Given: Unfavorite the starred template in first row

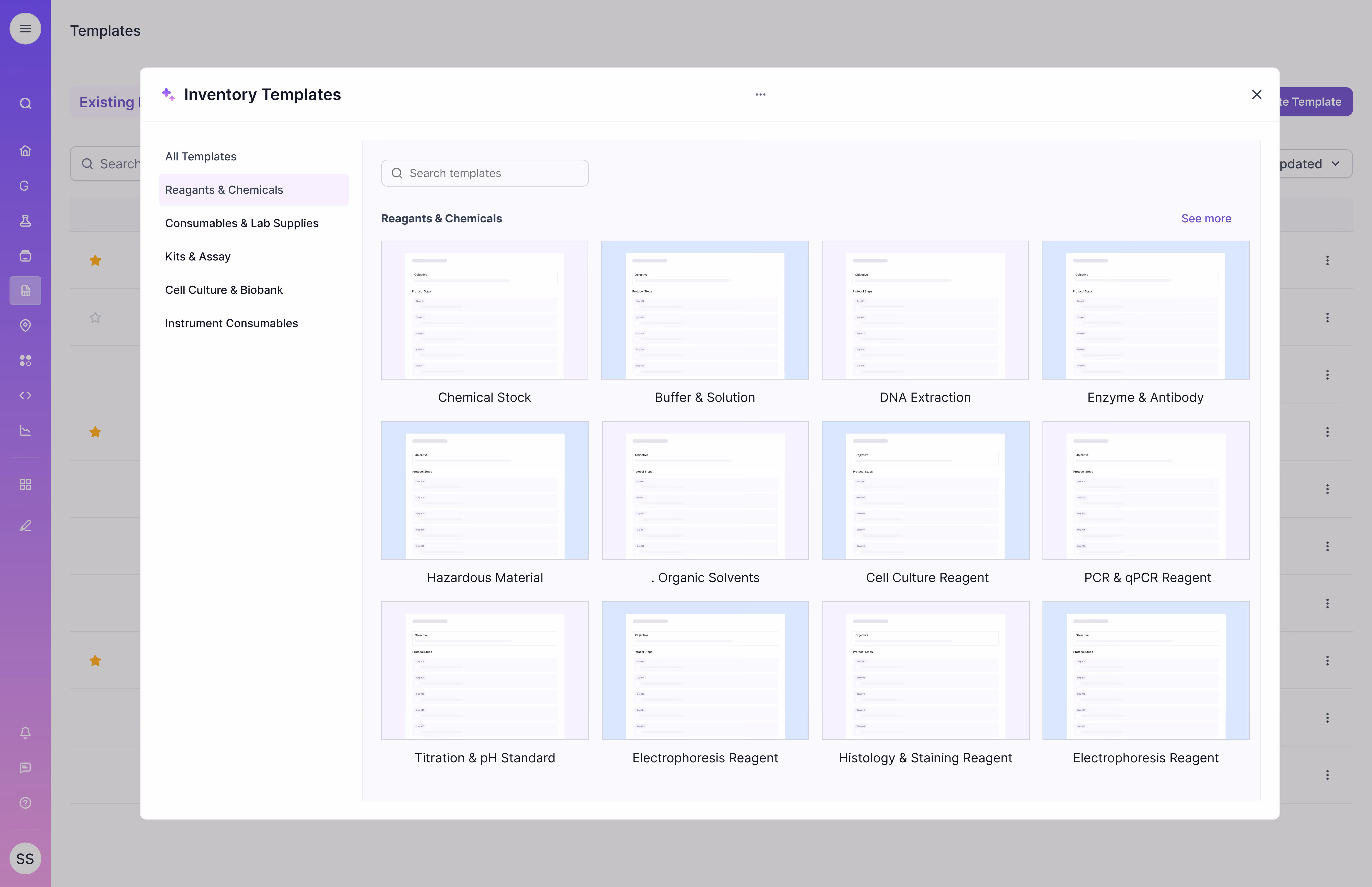Looking at the screenshot, I should (95, 260).
